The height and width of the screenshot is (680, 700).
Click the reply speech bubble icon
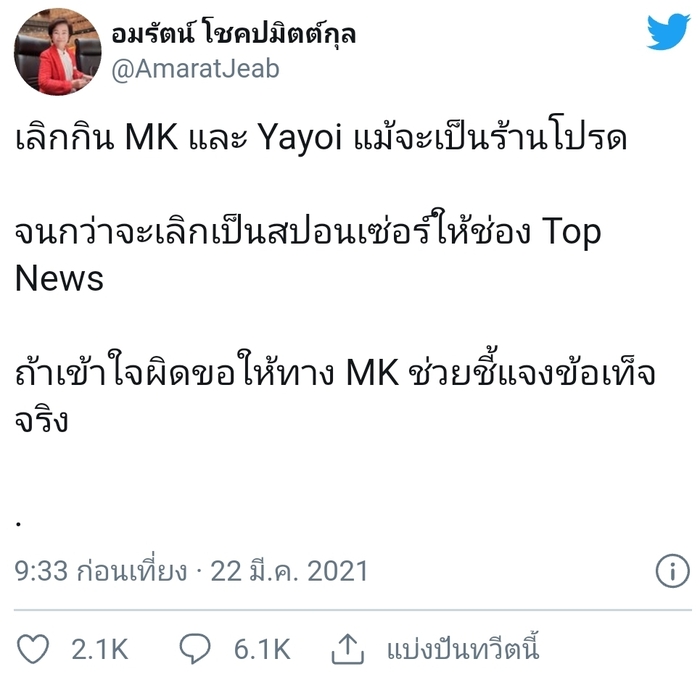195,648
